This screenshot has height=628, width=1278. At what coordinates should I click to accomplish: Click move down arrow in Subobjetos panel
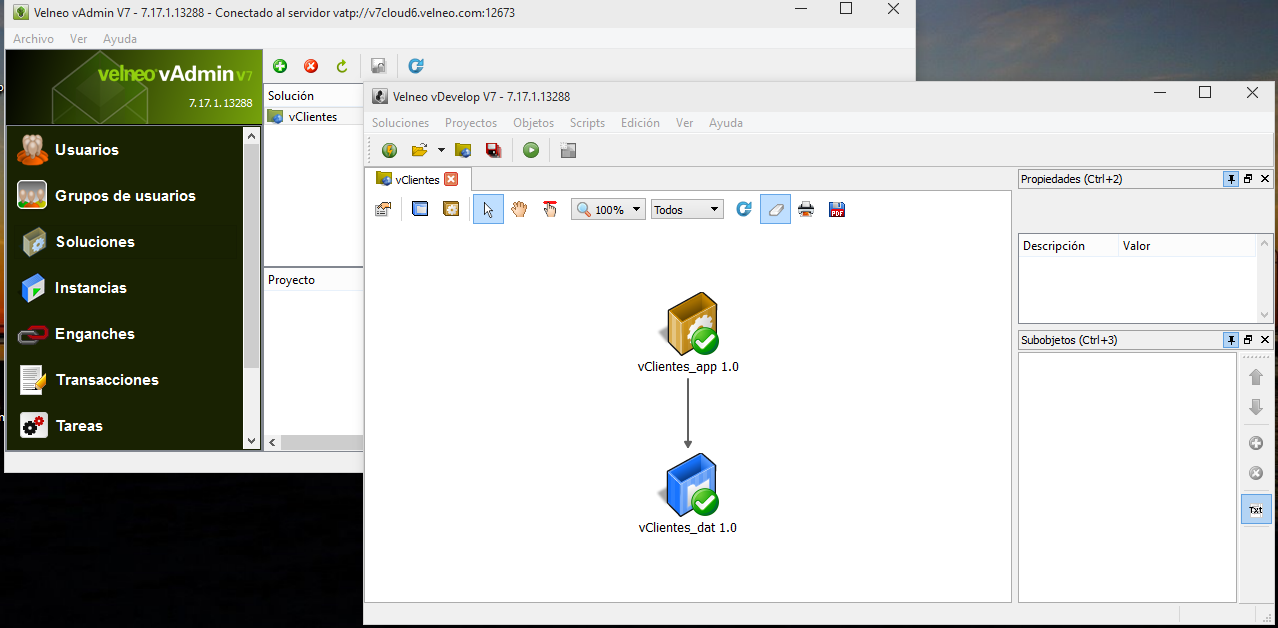1256,407
